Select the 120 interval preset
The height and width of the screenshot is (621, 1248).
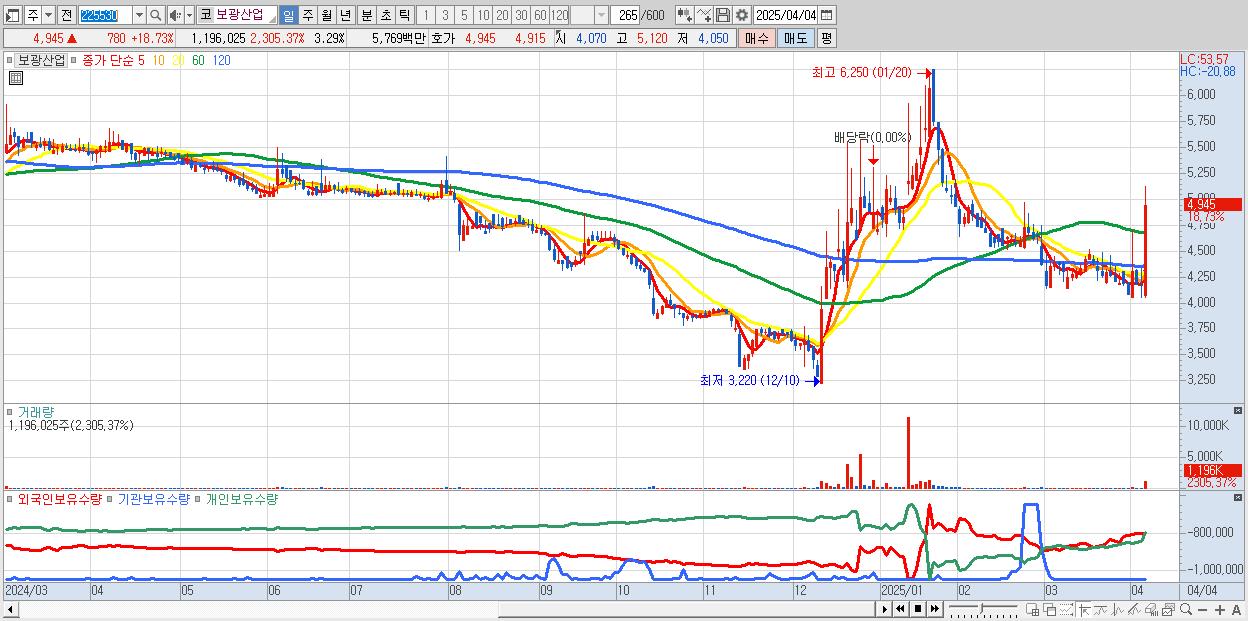click(559, 15)
